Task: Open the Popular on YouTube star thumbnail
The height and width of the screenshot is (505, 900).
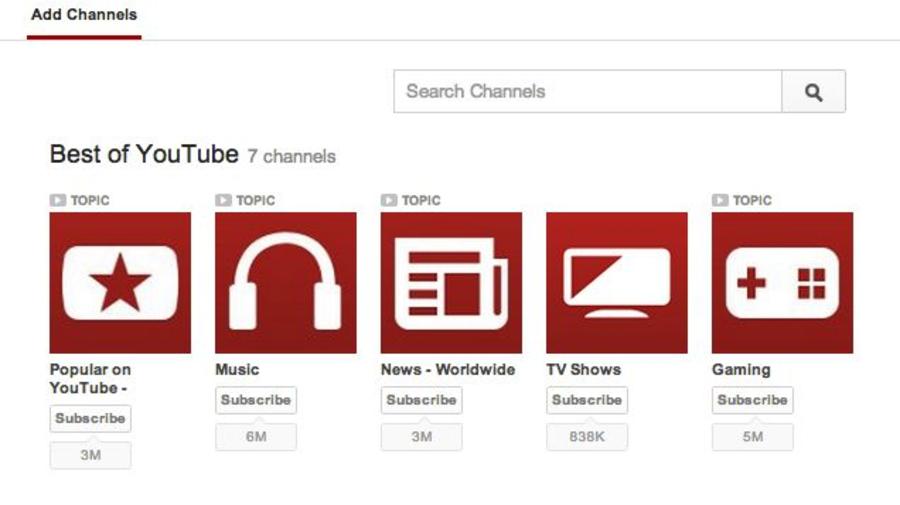Action: 120,283
